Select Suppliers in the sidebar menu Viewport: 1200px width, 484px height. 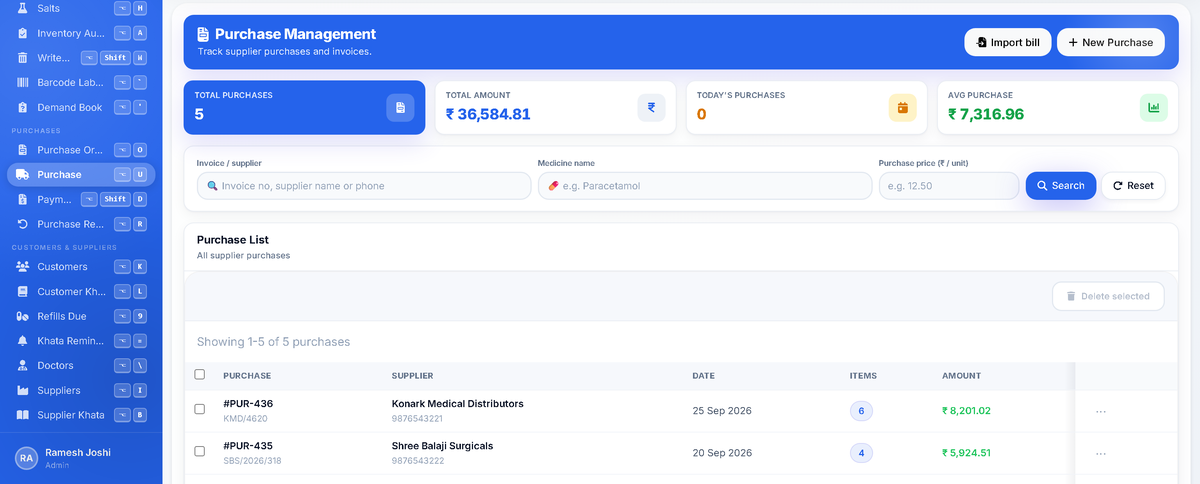point(81,390)
